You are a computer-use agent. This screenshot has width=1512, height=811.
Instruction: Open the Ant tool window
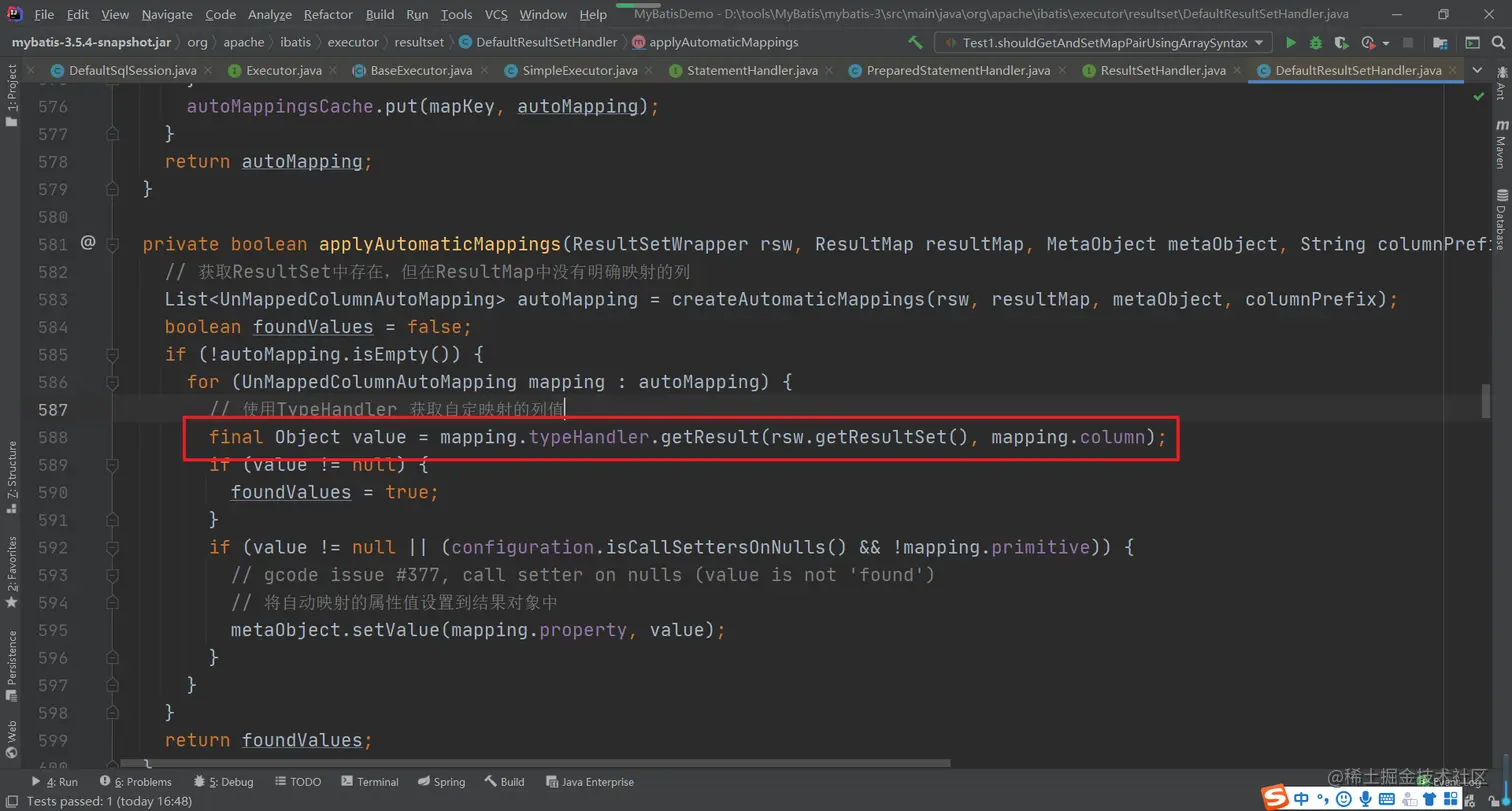pyautogui.click(x=1501, y=84)
